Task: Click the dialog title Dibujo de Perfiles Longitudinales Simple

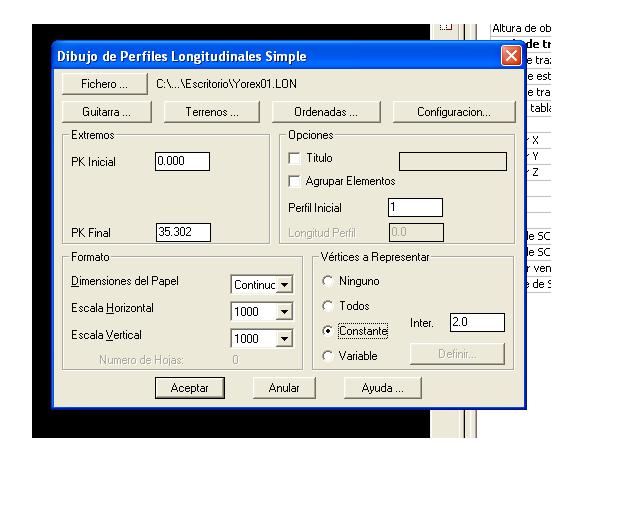Action: tap(182, 56)
